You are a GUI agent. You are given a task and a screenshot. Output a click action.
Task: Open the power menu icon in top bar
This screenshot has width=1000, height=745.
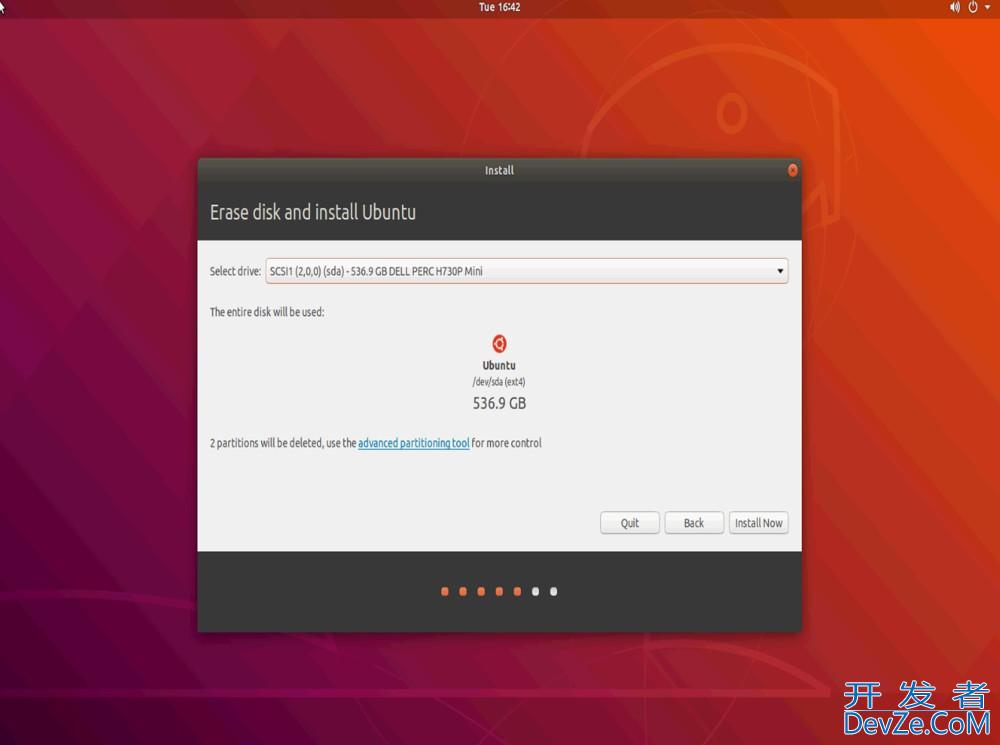(973, 7)
